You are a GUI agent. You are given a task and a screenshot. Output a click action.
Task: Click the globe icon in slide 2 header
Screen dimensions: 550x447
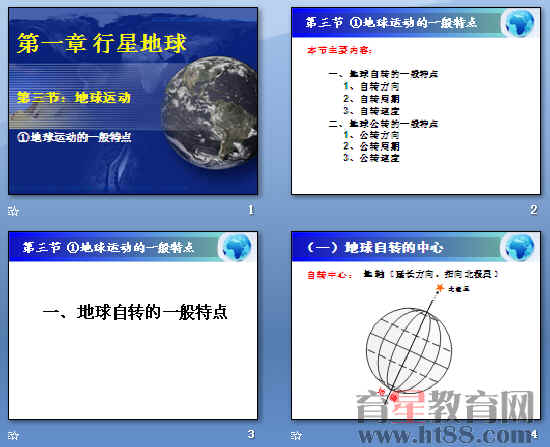pyautogui.click(x=520, y=23)
